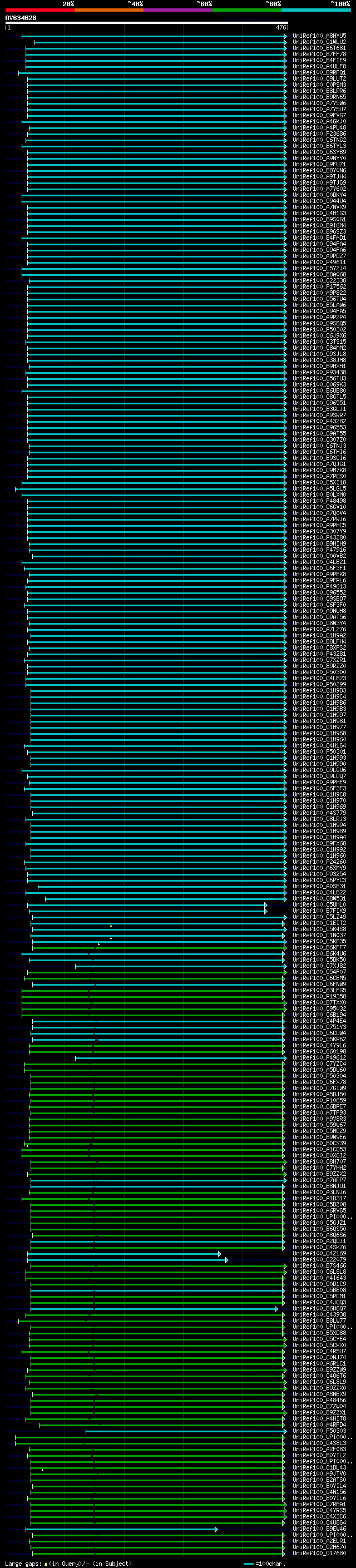The height and width of the screenshot is (1568, 356).
Task: Select hit label UniRef100_A9TJG9
Action: 319,182
